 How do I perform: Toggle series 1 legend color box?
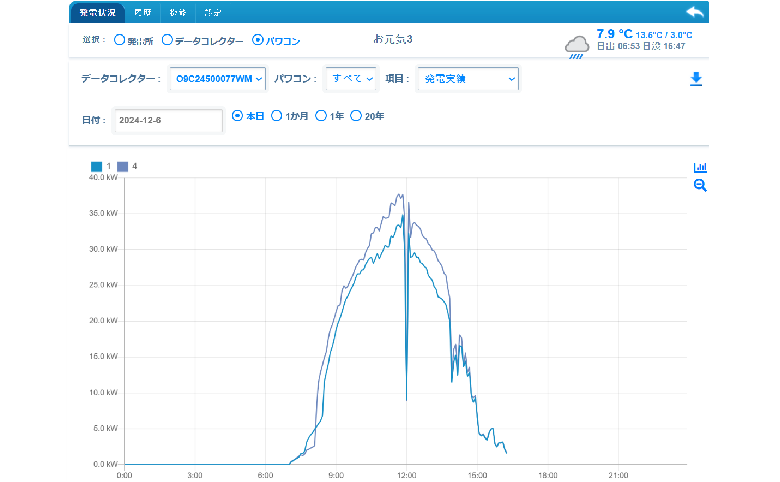[97, 166]
